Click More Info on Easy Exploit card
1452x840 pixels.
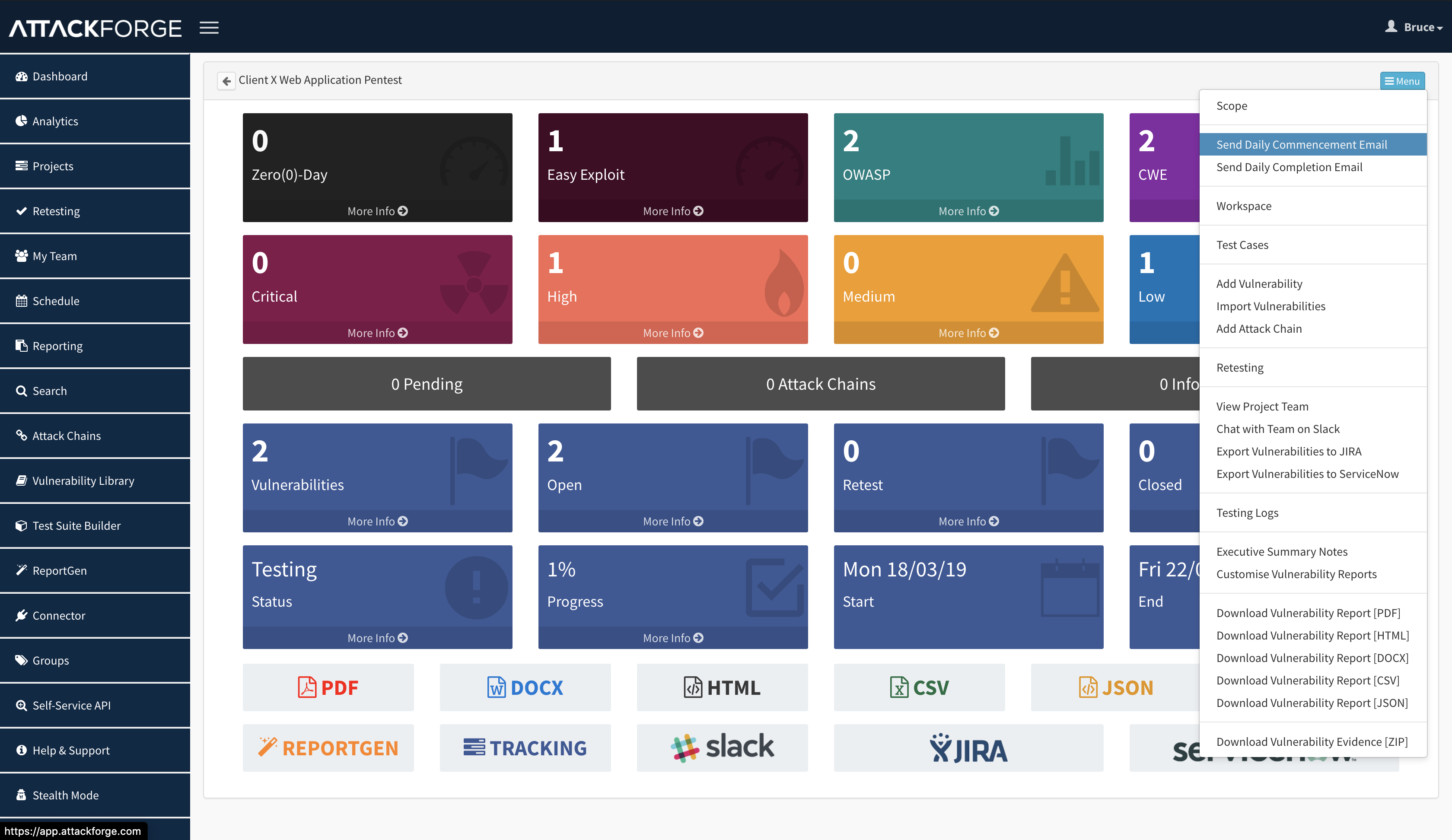pos(673,211)
